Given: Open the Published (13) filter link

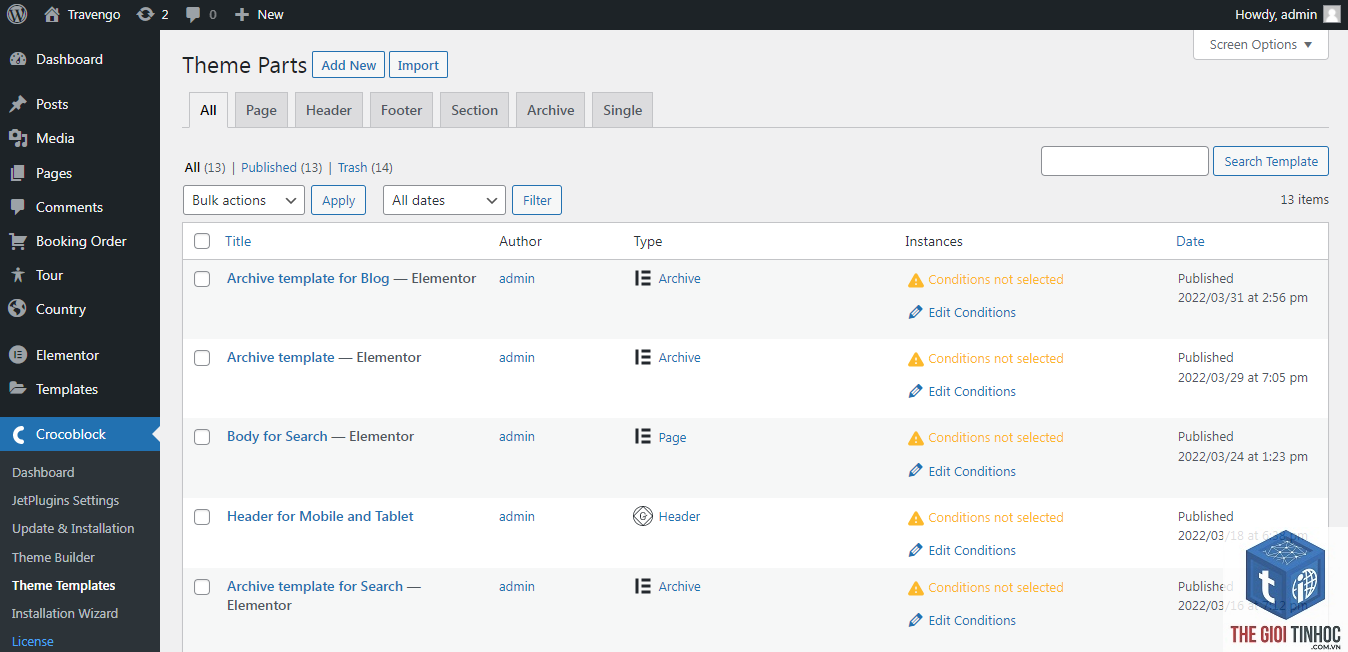Looking at the screenshot, I should (282, 167).
